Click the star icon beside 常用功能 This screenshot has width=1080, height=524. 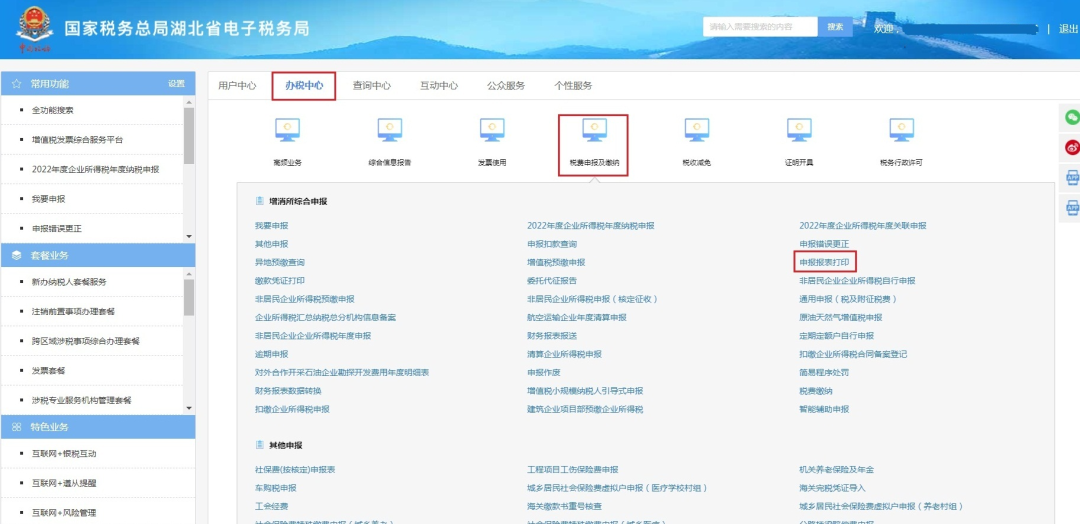point(17,84)
